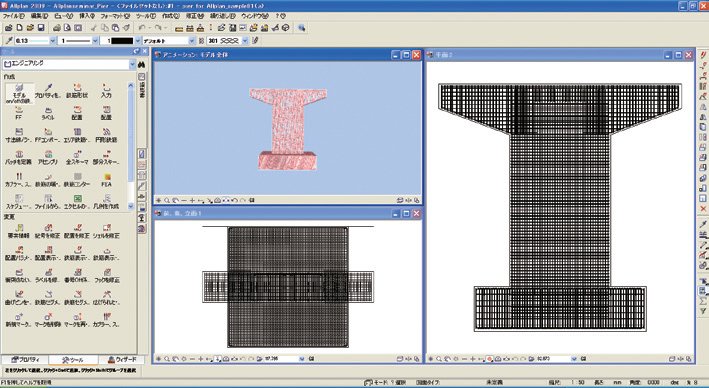Expand the pen thickness 0.13 dropdown
Viewport: 709px width, 388px height.
pyautogui.click(x=53, y=40)
